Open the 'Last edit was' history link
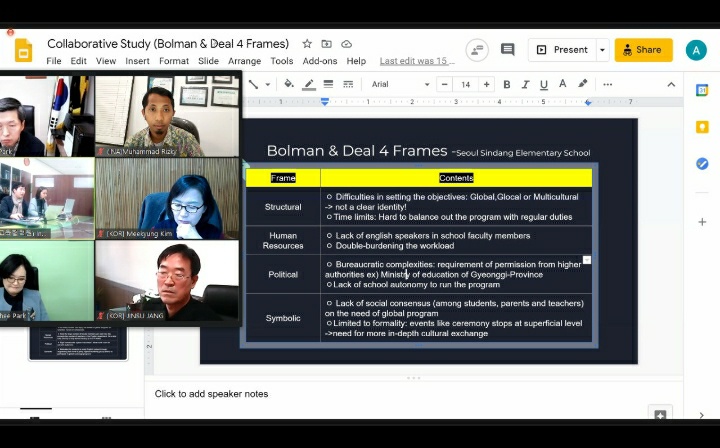The width and height of the screenshot is (720, 448). [x=417, y=61]
